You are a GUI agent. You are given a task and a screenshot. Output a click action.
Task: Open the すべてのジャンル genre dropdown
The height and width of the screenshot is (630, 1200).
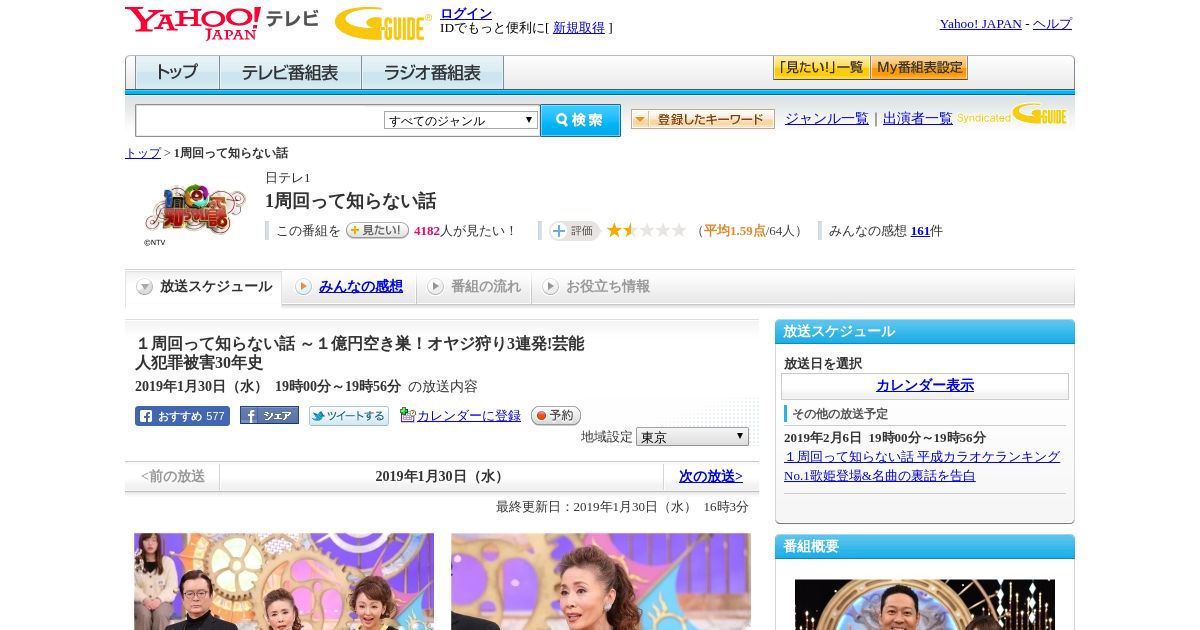coord(461,120)
